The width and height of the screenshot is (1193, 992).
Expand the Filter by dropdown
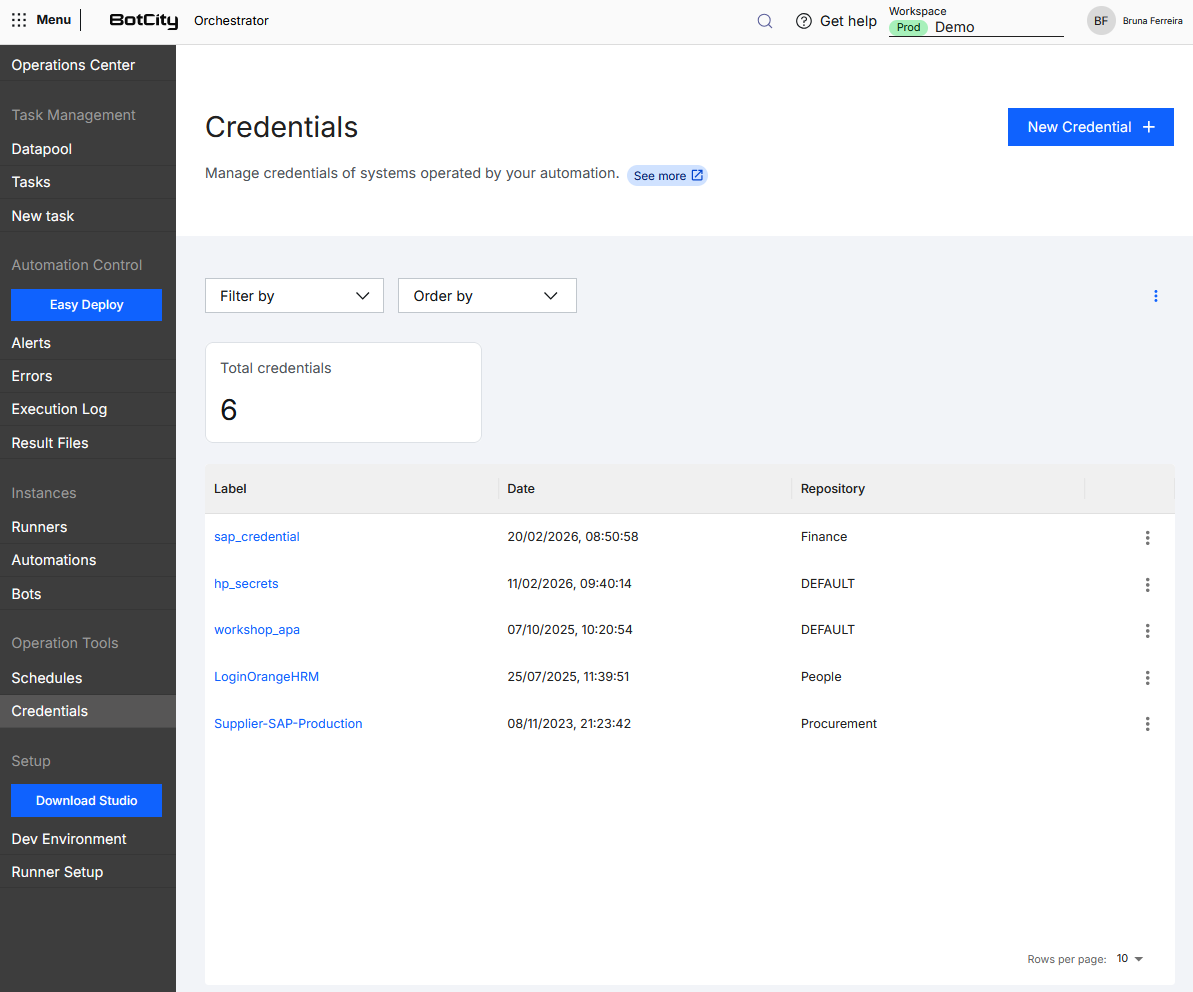coord(294,296)
